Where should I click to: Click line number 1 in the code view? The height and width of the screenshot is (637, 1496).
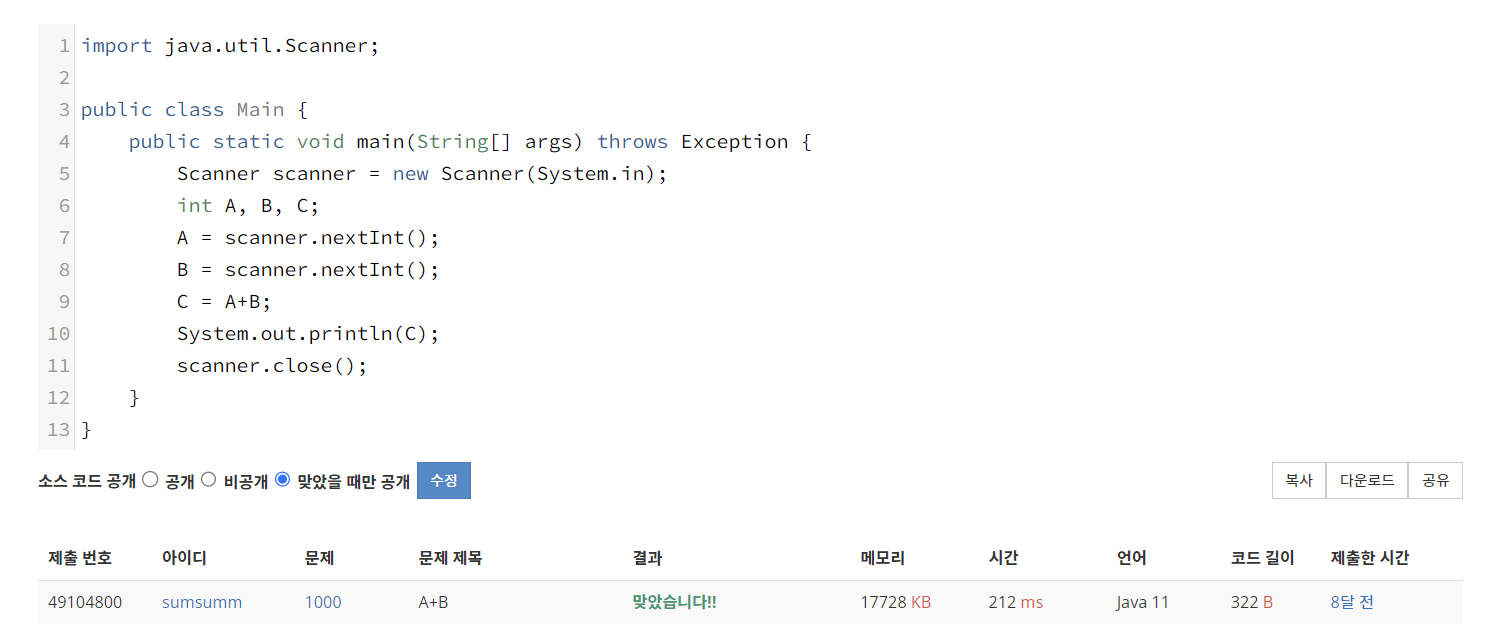pos(64,45)
